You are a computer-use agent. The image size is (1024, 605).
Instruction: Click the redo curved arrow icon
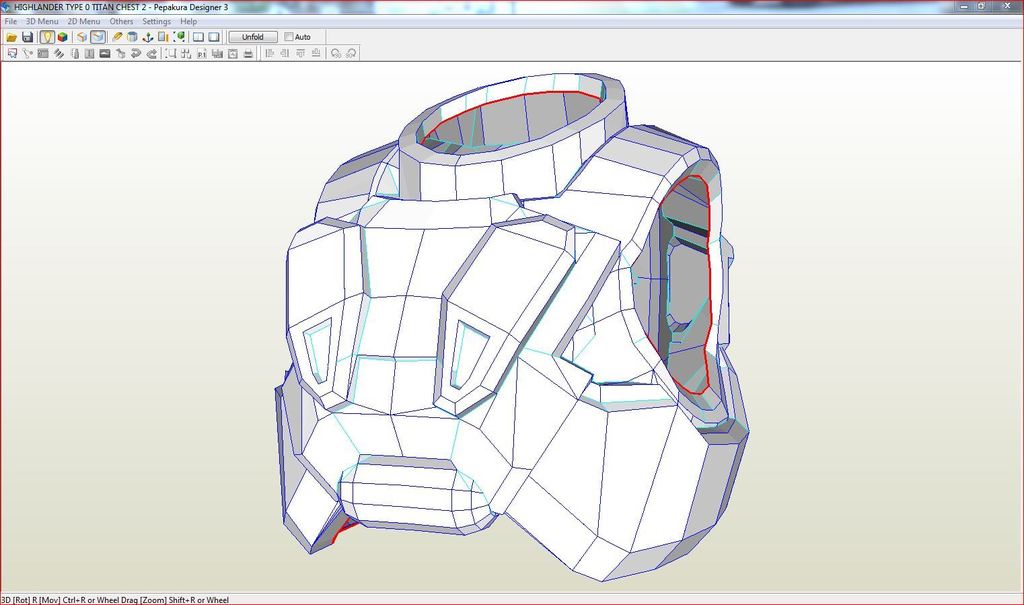[x=152, y=53]
